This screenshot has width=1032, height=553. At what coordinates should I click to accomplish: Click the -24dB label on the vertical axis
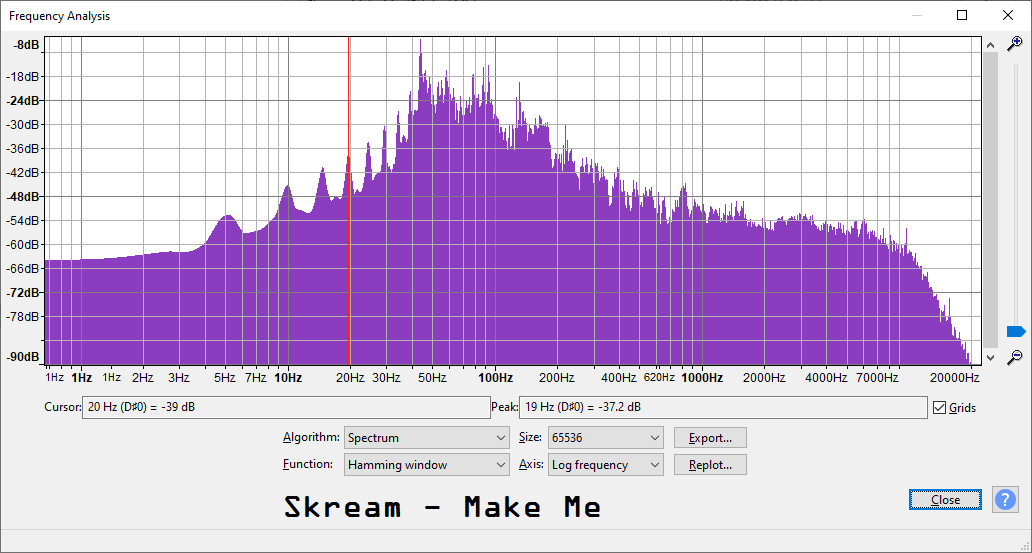pyautogui.click(x=24, y=101)
